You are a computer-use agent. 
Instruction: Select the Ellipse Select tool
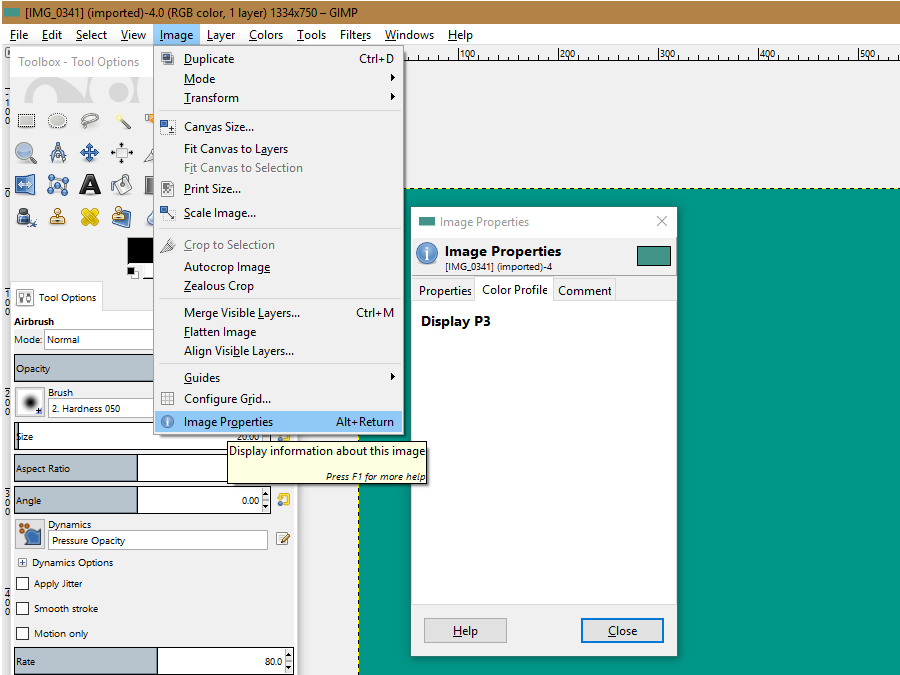click(x=57, y=121)
